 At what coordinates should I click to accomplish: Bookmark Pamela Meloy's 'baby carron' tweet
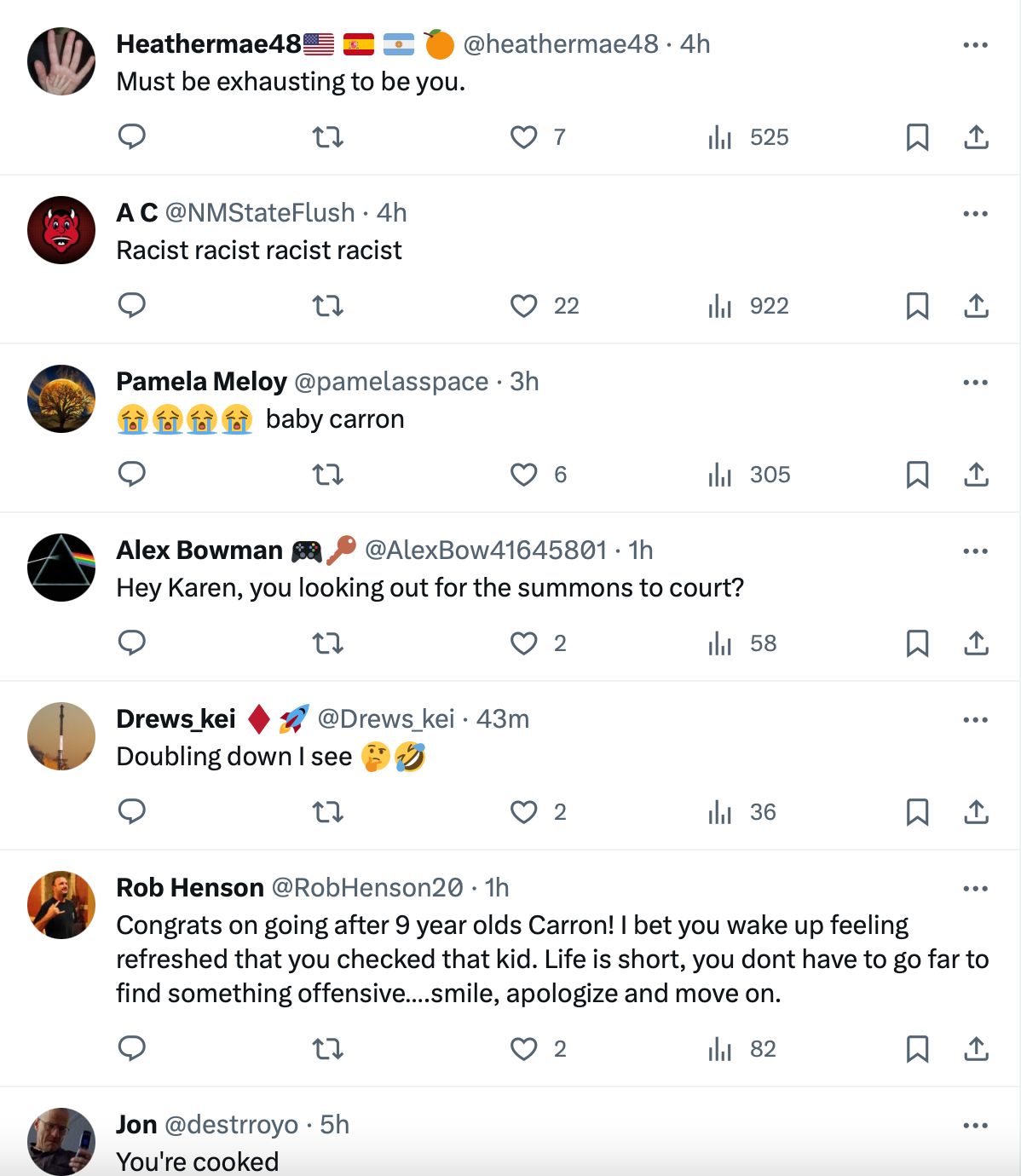(917, 475)
